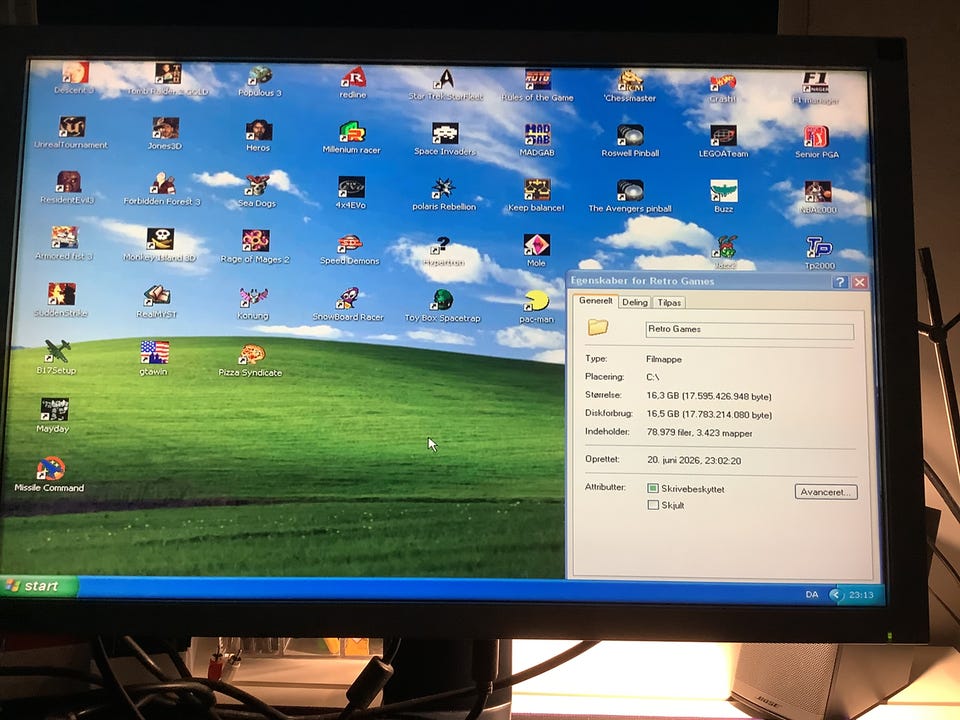Open the Buzz desktop shortcut
The width and height of the screenshot is (960, 720).
724,192
